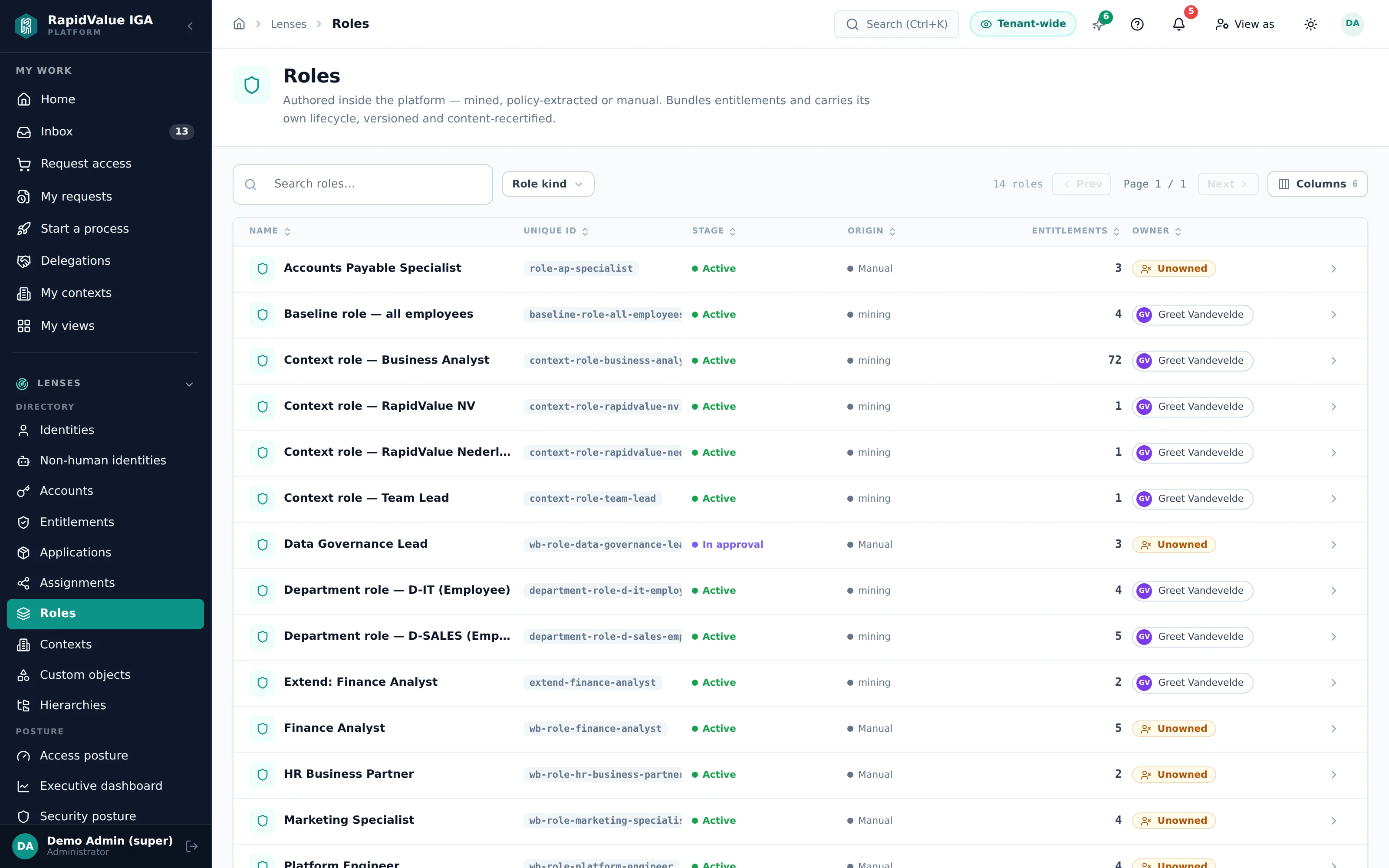The image size is (1389, 868).
Task: Click Unowned badge on Marketing Specialist row
Action: tap(1174, 821)
